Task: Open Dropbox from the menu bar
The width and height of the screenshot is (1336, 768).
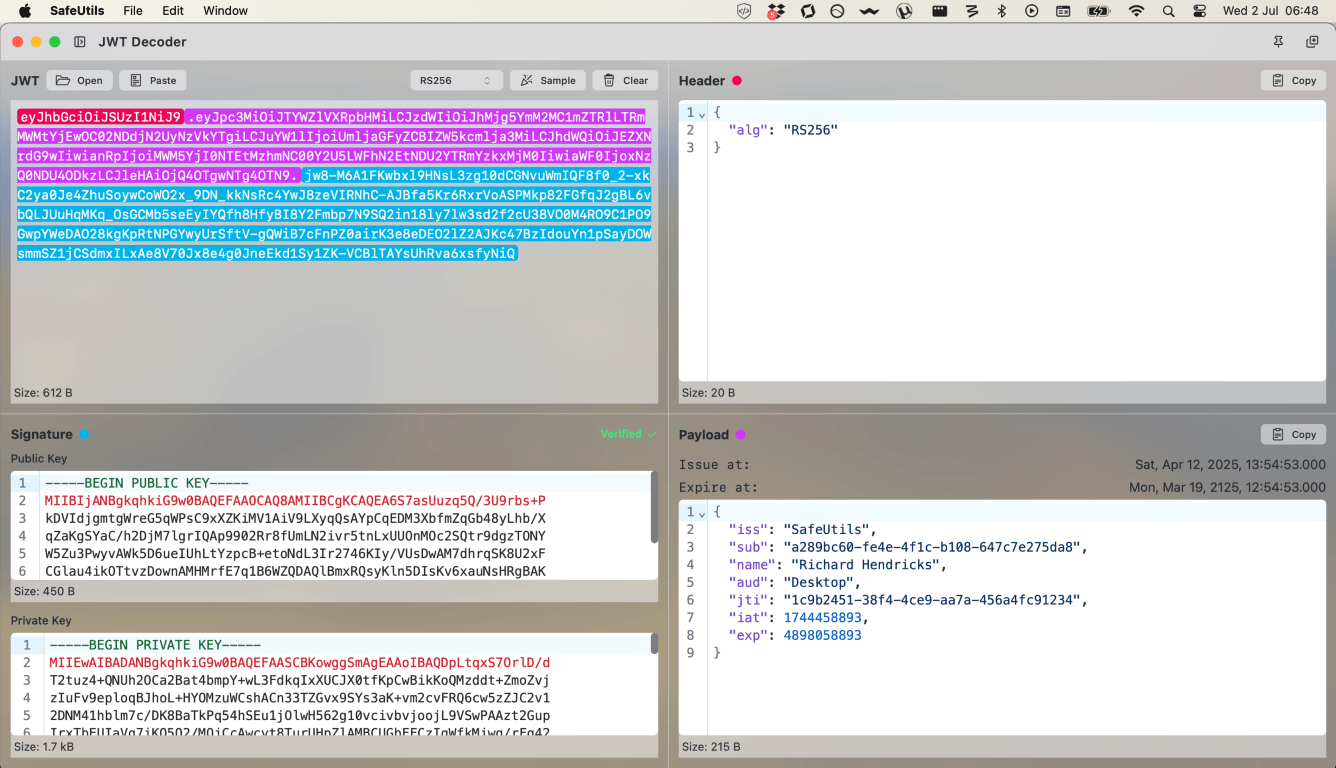Action: pos(774,11)
